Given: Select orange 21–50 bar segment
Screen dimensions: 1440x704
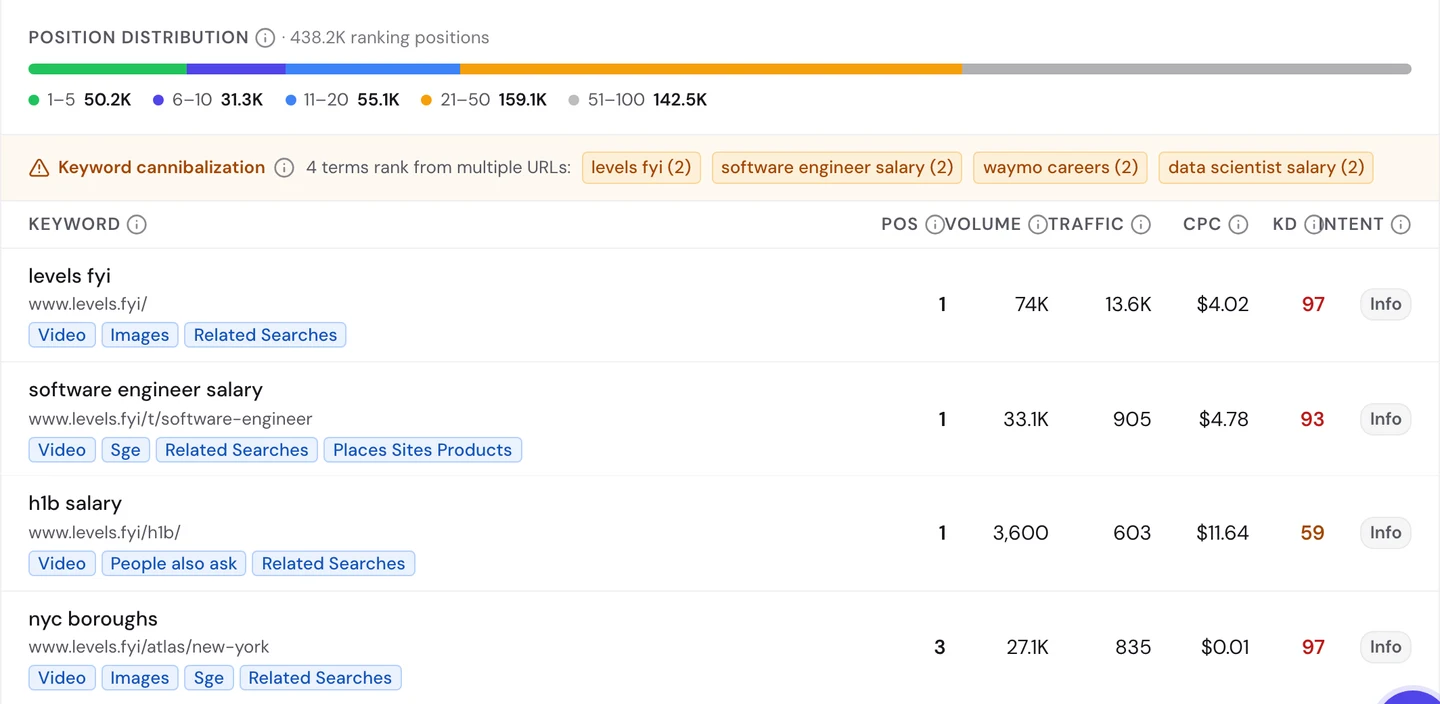Looking at the screenshot, I should click(x=711, y=69).
